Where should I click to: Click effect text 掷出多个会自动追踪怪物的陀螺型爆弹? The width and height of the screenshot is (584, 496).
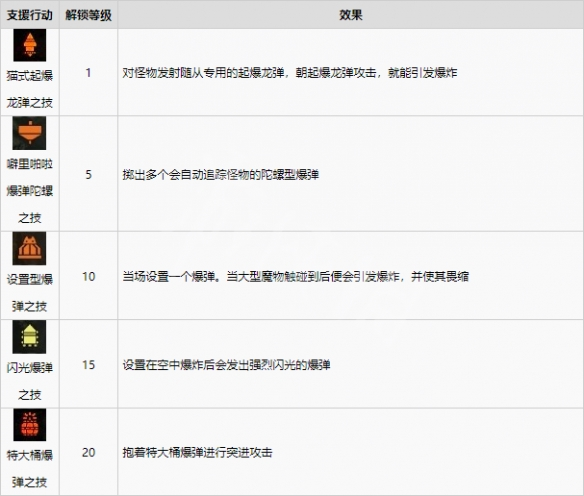(221, 175)
